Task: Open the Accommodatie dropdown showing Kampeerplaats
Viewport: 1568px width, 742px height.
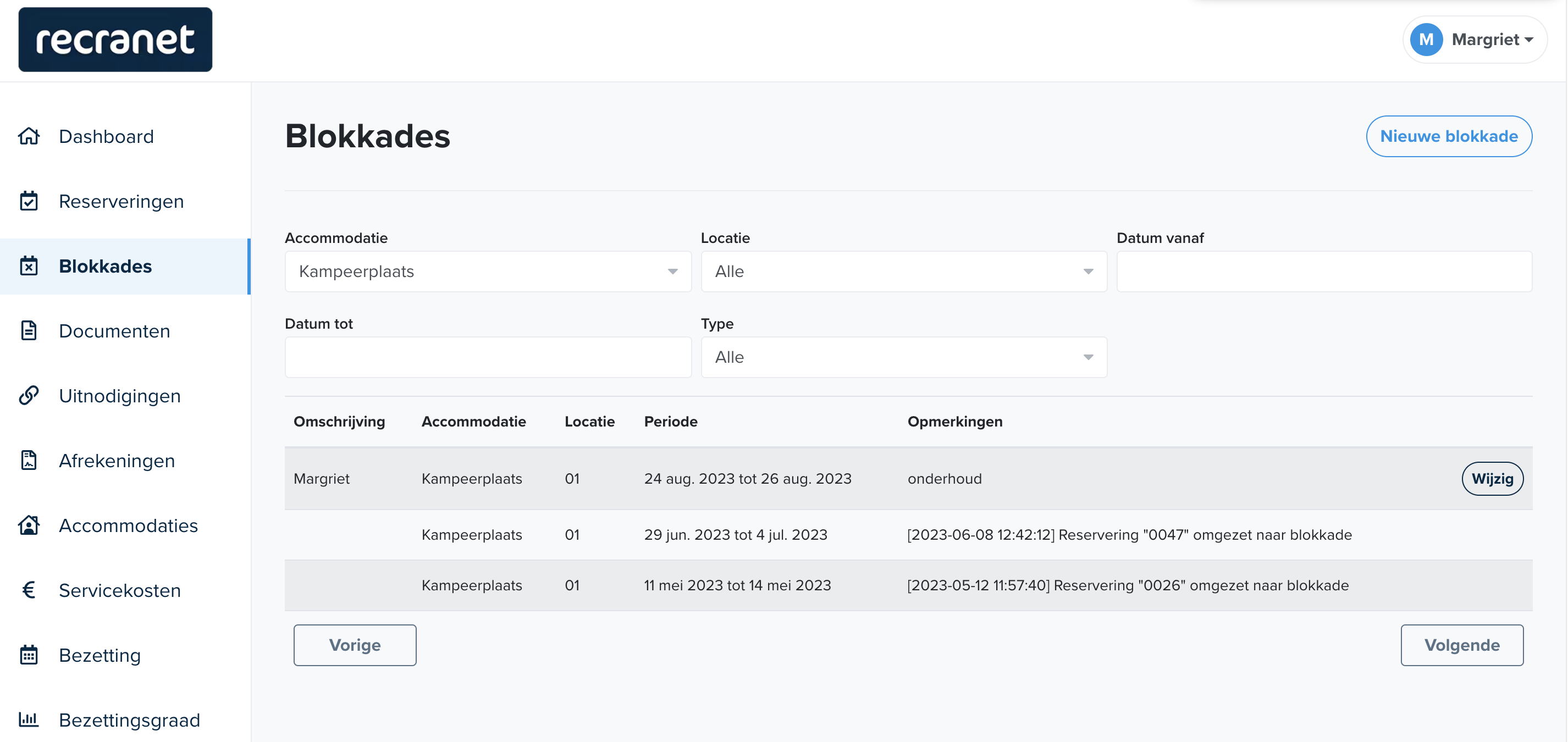Action: coord(488,272)
